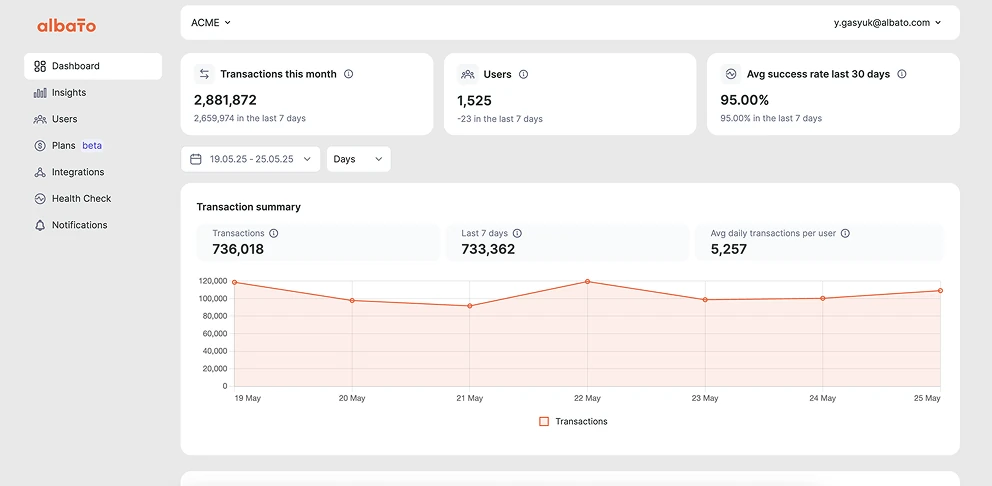The width and height of the screenshot is (992, 486).
Task: Click the Integrations nodes icon
Action: 40,172
